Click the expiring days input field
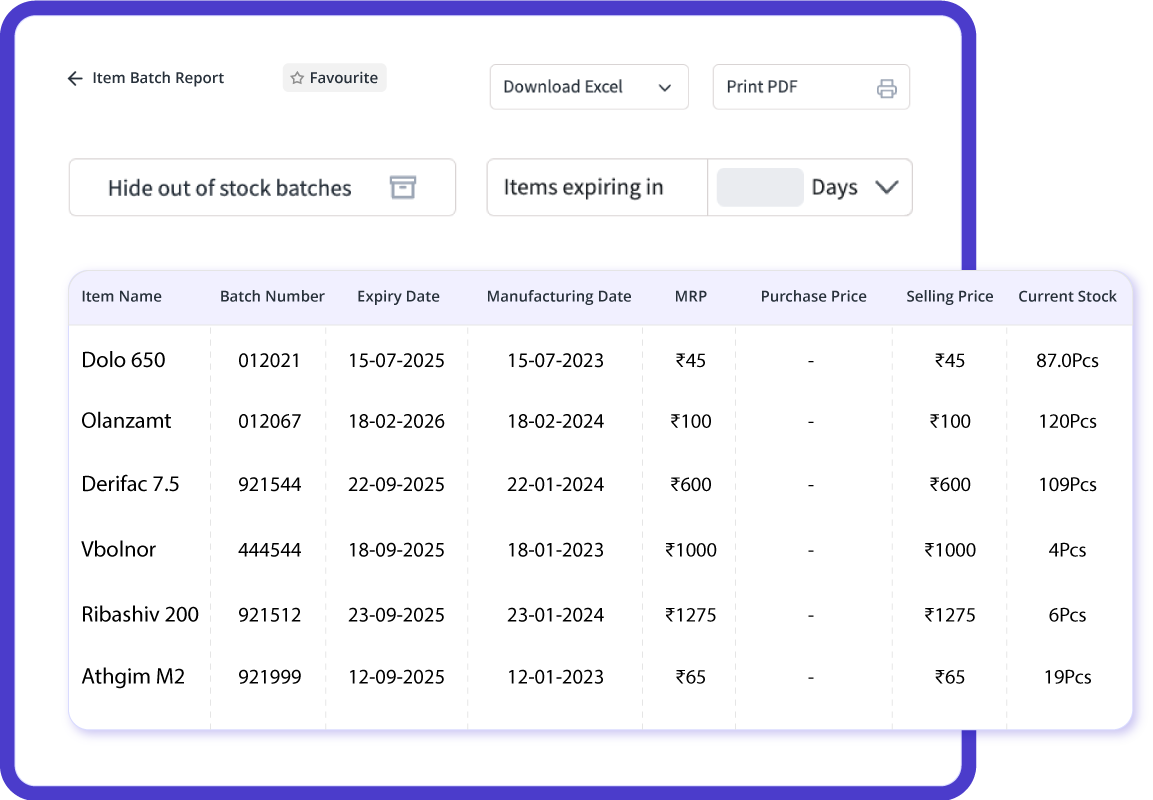 pos(760,188)
